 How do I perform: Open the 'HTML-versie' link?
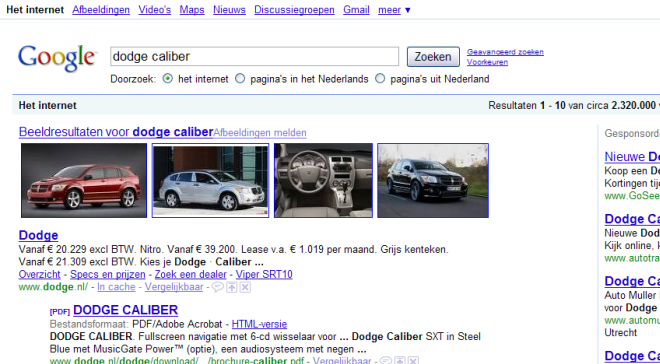[259, 324]
